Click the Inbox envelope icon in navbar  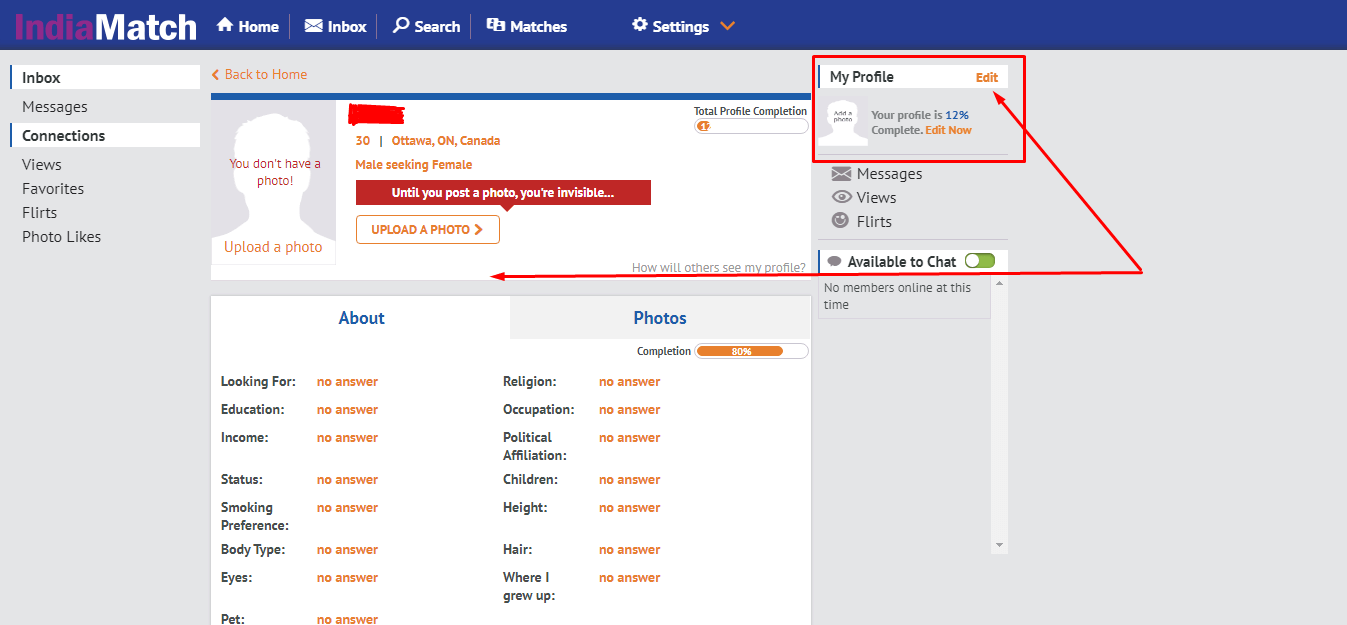(x=313, y=26)
